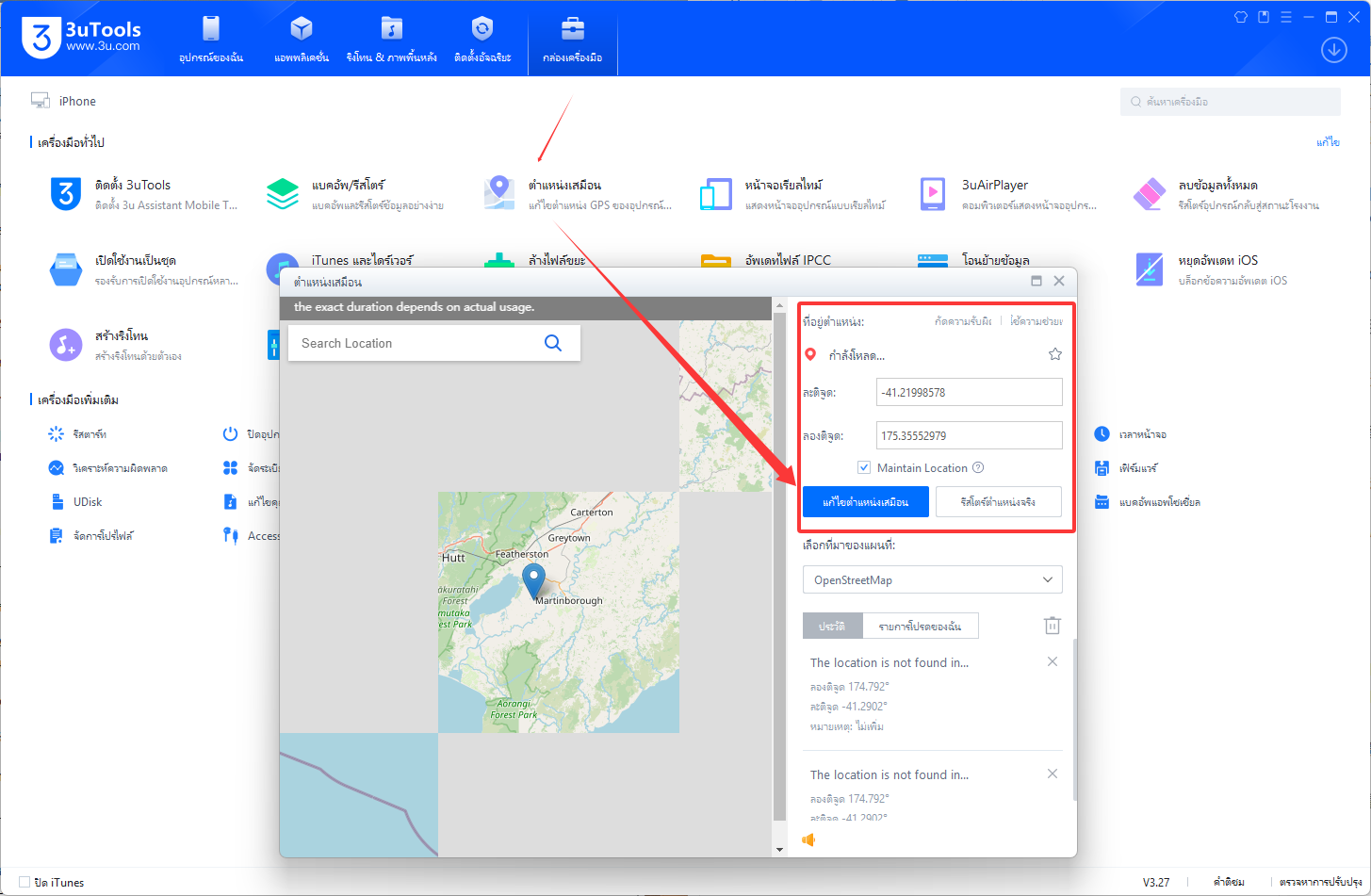Select the กล่องเครื่องมือ toolbox tab

[573, 40]
